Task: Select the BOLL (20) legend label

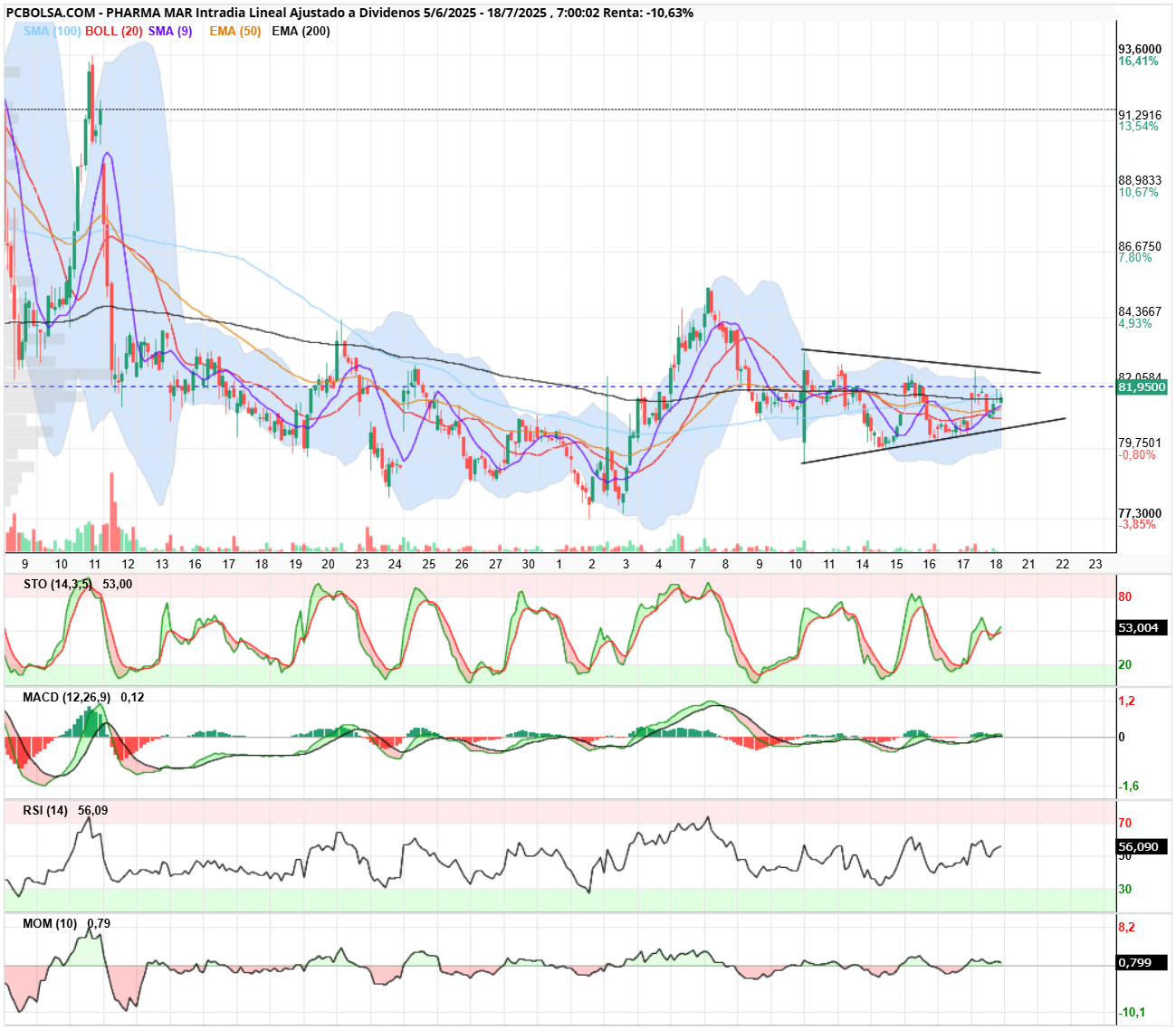Action: click(114, 31)
